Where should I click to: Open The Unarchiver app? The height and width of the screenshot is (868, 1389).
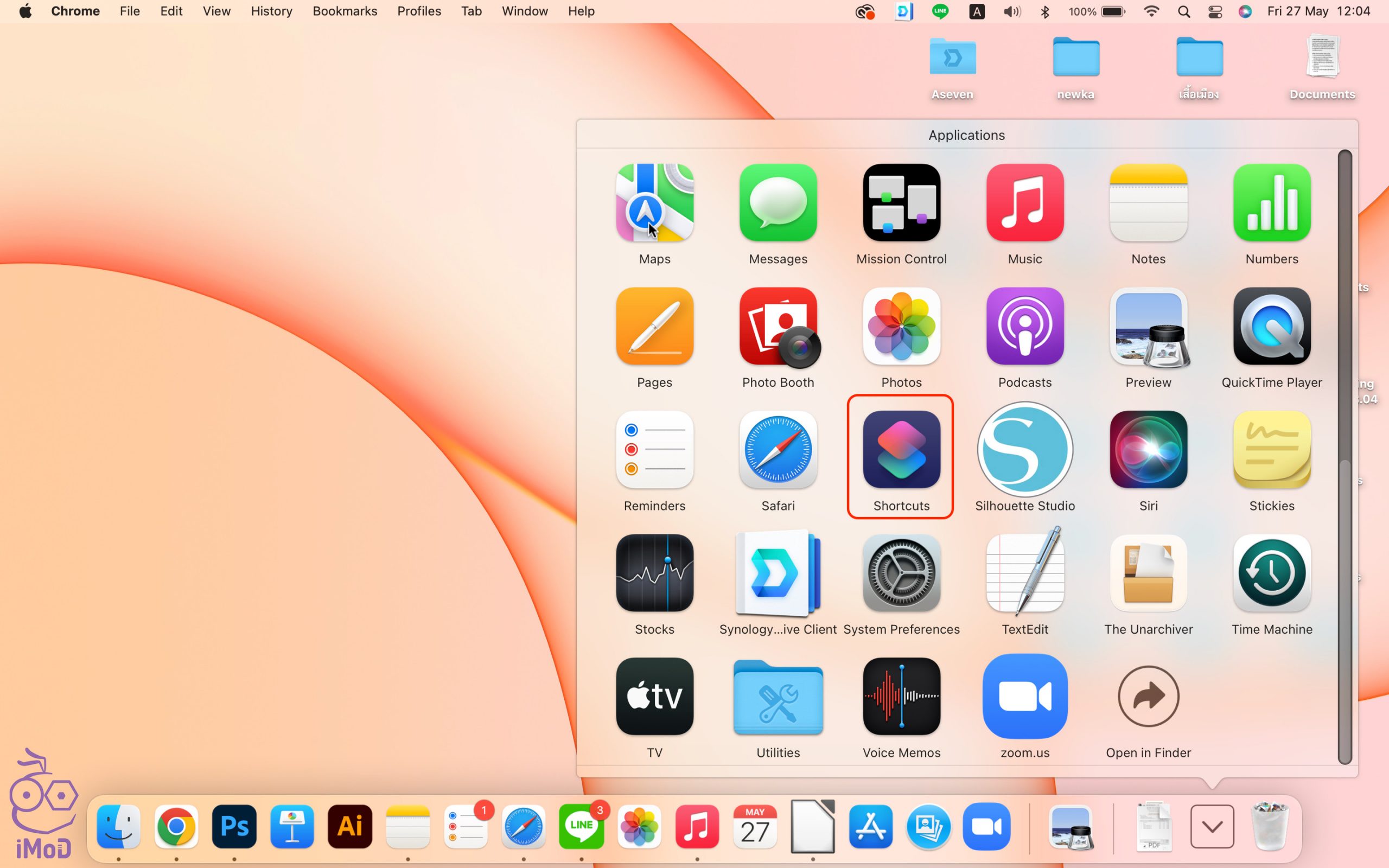(x=1148, y=573)
